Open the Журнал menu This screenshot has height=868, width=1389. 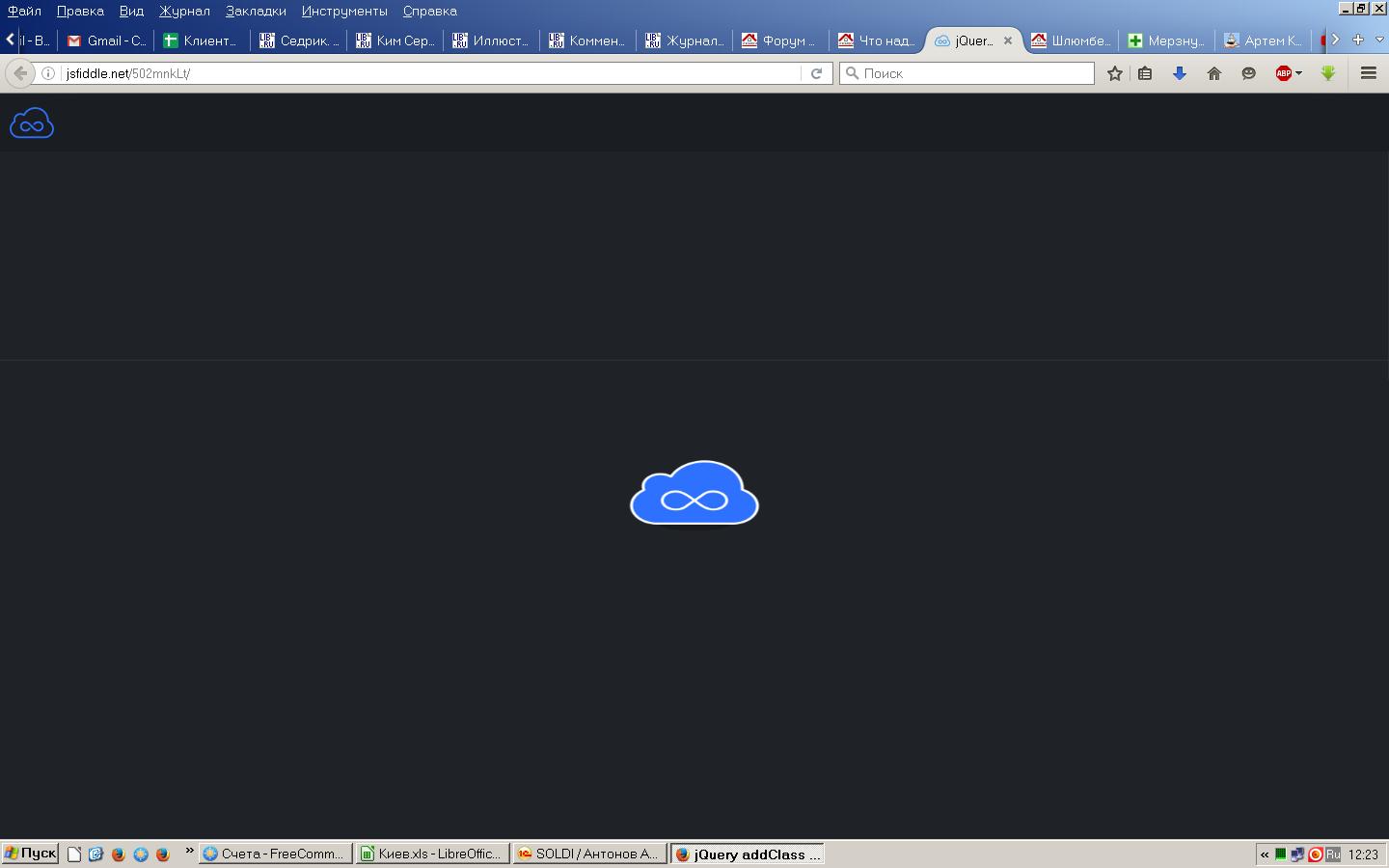coord(184,11)
